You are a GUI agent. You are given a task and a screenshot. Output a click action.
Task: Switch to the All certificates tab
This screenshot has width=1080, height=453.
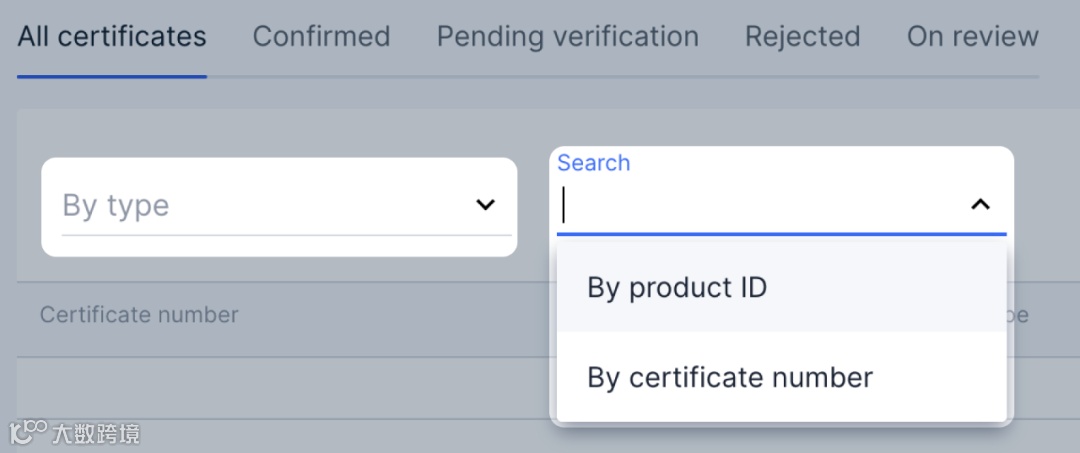tap(112, 37)
